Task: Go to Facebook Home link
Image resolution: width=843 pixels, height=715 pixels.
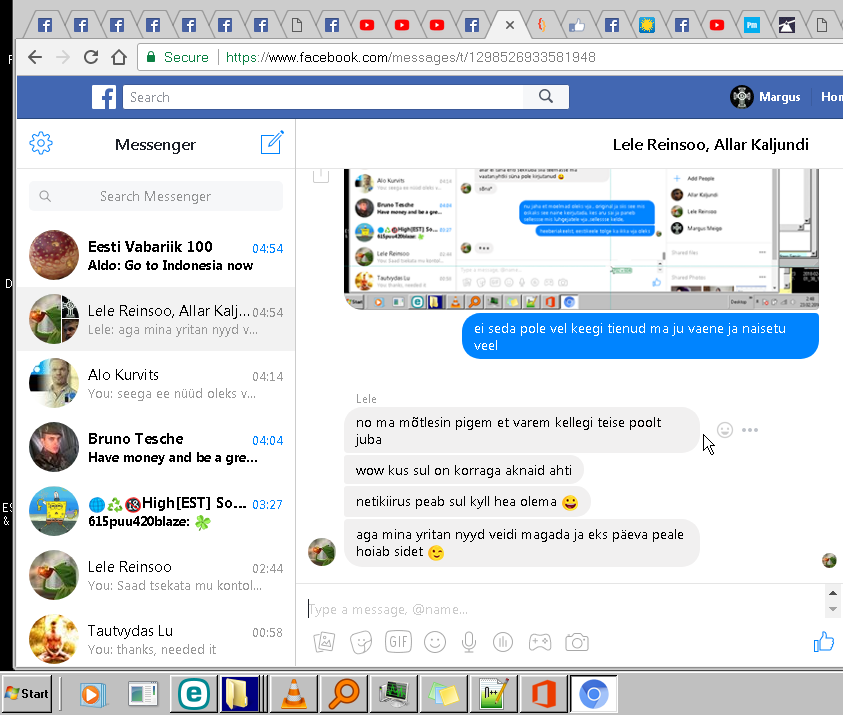Action: [831, 97]
